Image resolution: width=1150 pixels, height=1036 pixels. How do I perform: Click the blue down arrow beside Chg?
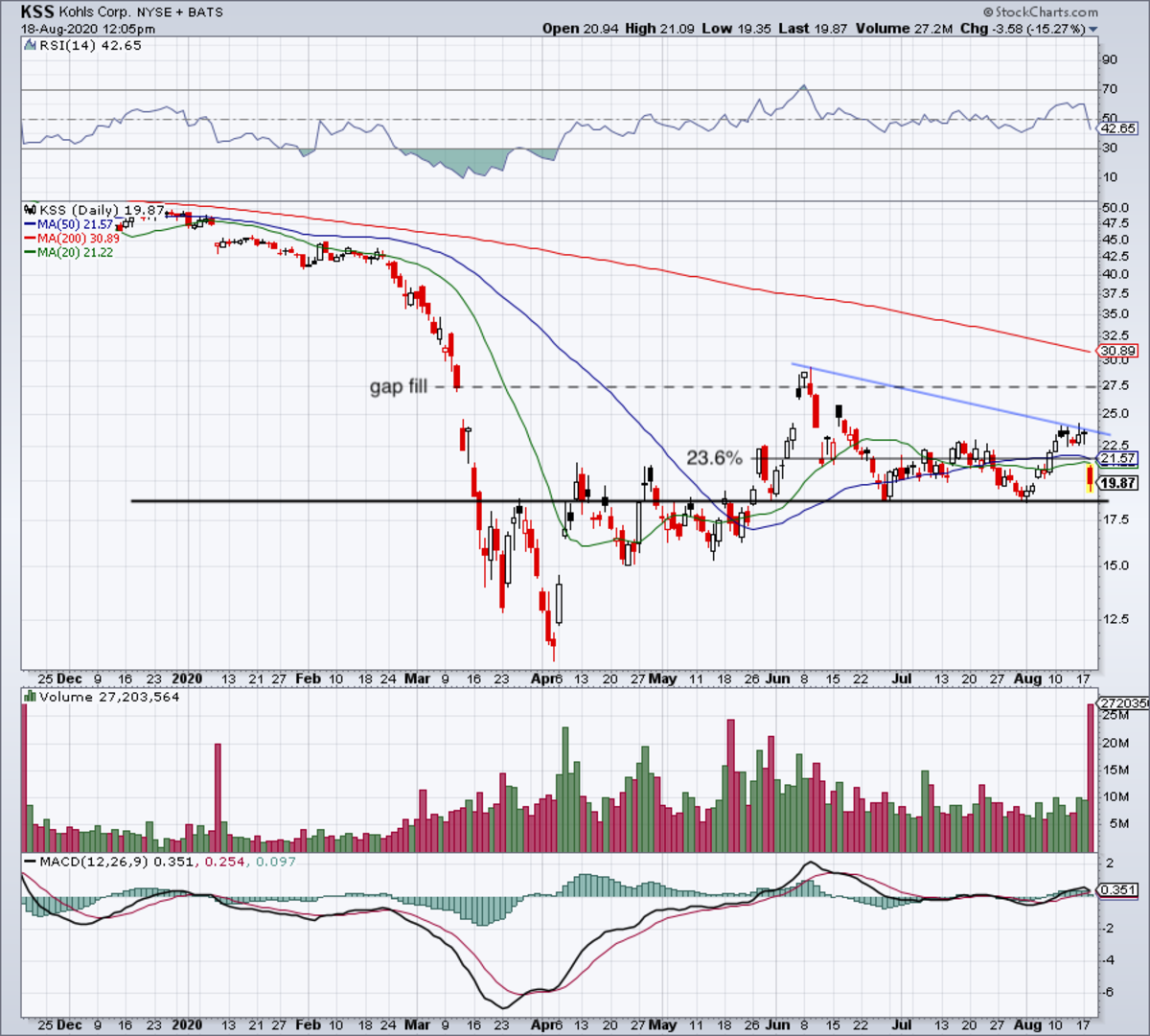[x=1093, y=30]
